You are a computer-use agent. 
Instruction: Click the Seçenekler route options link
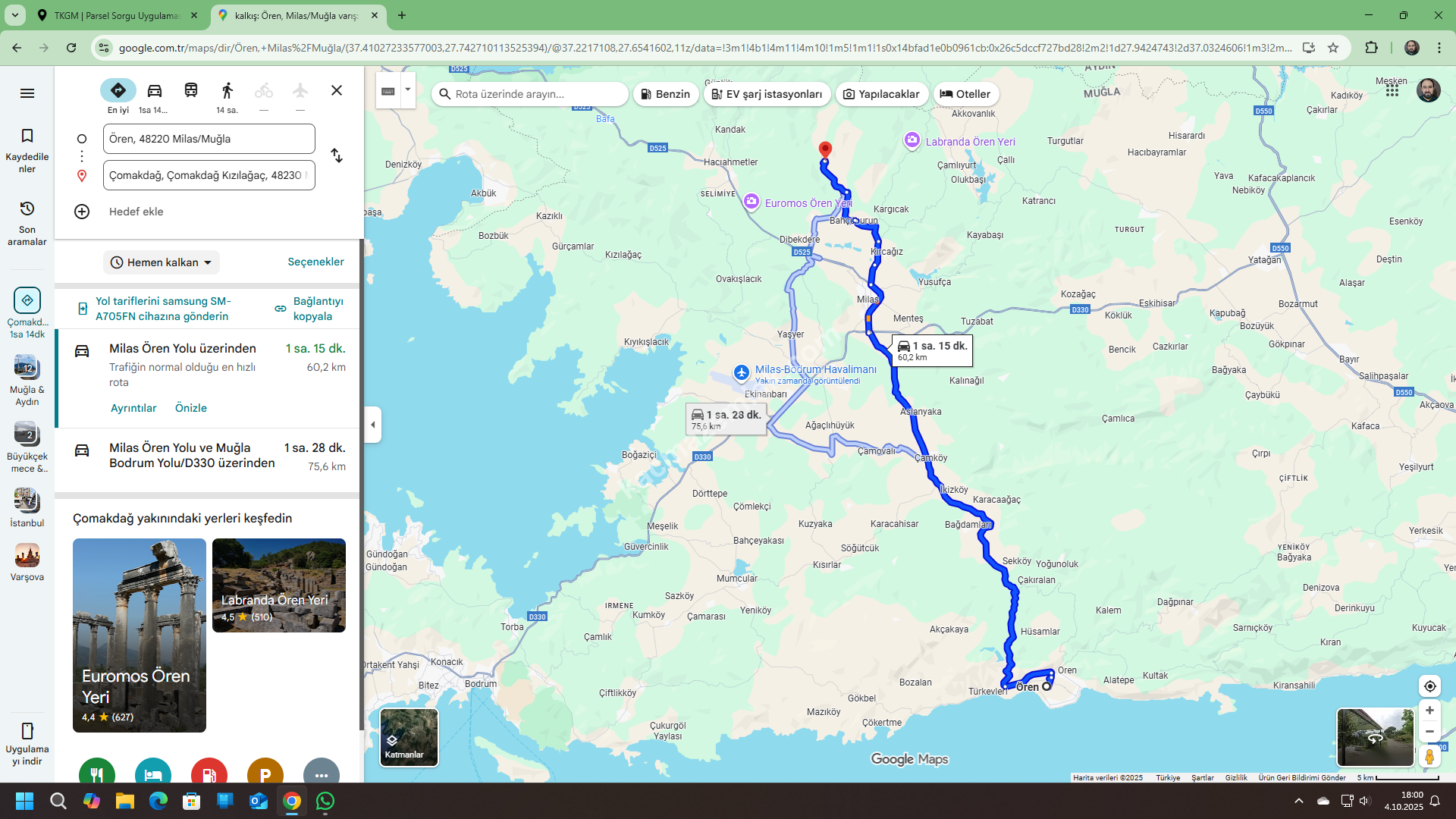pyautogui.click(x=315, y=262)
